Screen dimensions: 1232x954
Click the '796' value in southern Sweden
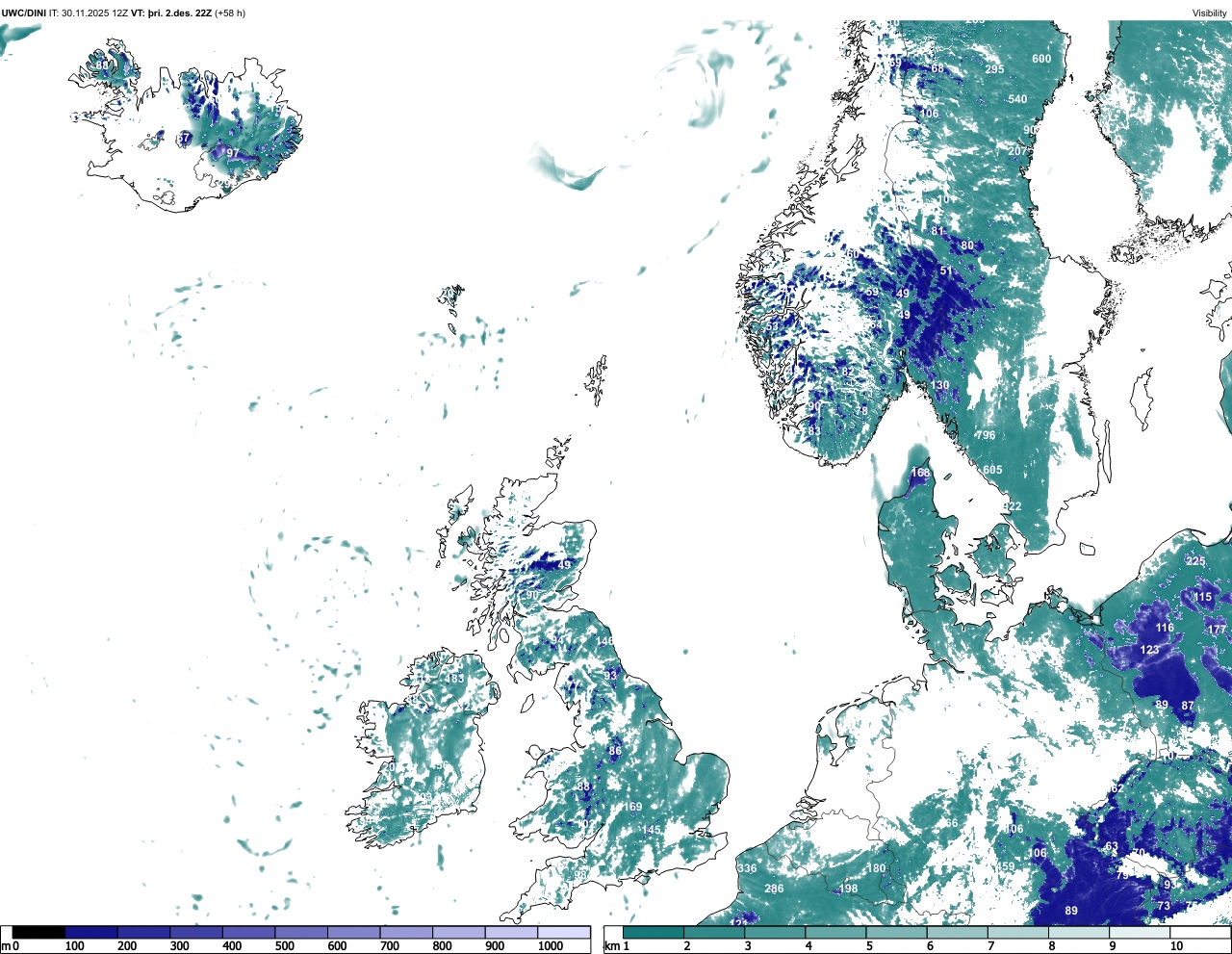coord(986,436)
